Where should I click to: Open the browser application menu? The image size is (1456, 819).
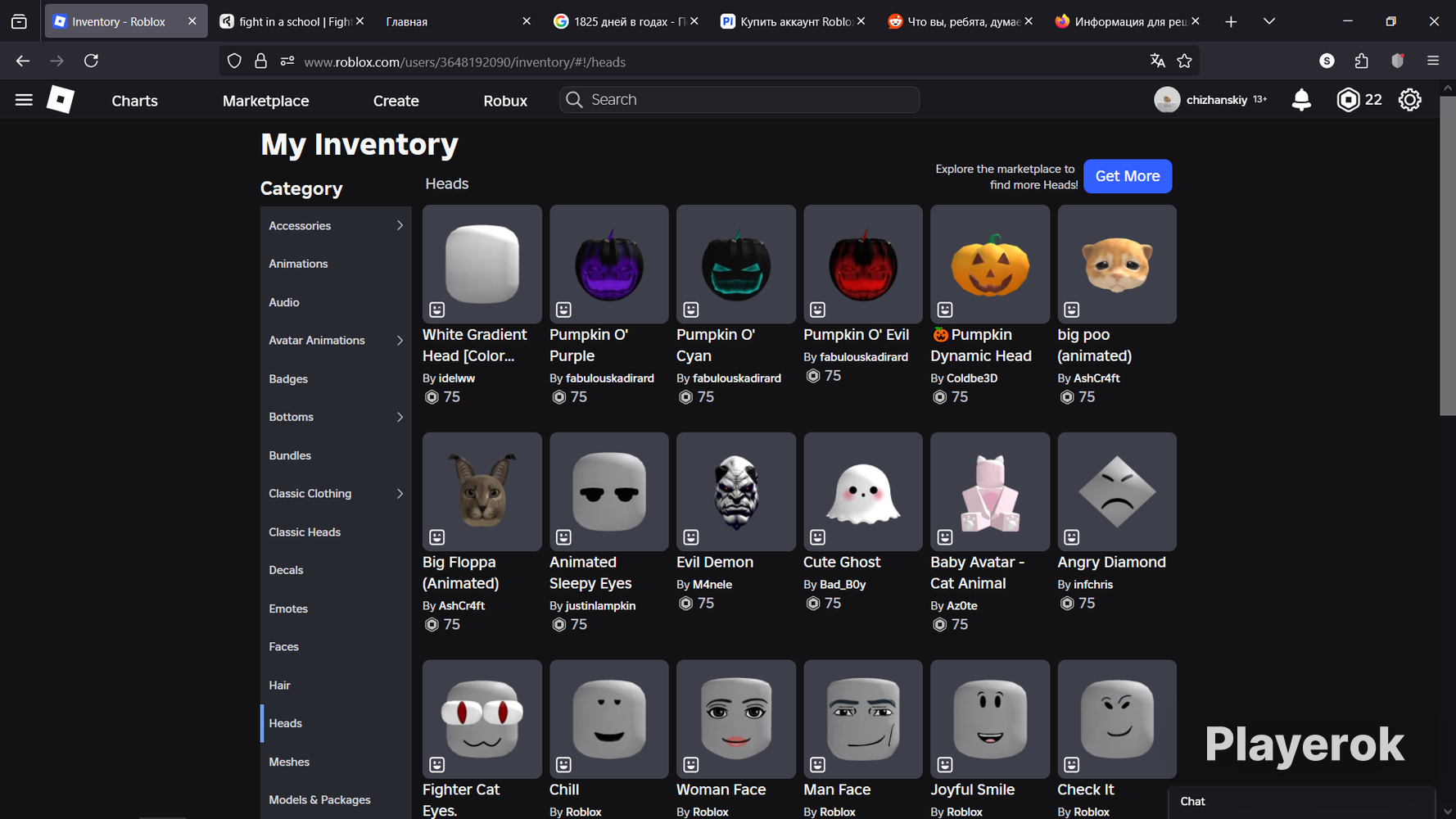click(1433, 61)
